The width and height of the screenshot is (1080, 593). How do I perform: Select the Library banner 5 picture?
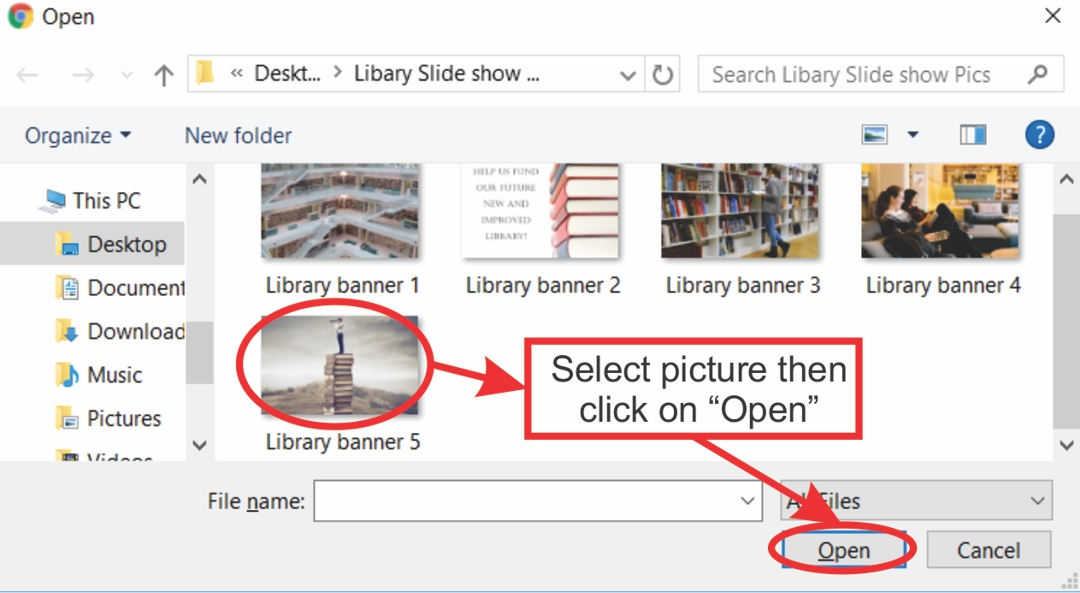[x=340, y=365]
